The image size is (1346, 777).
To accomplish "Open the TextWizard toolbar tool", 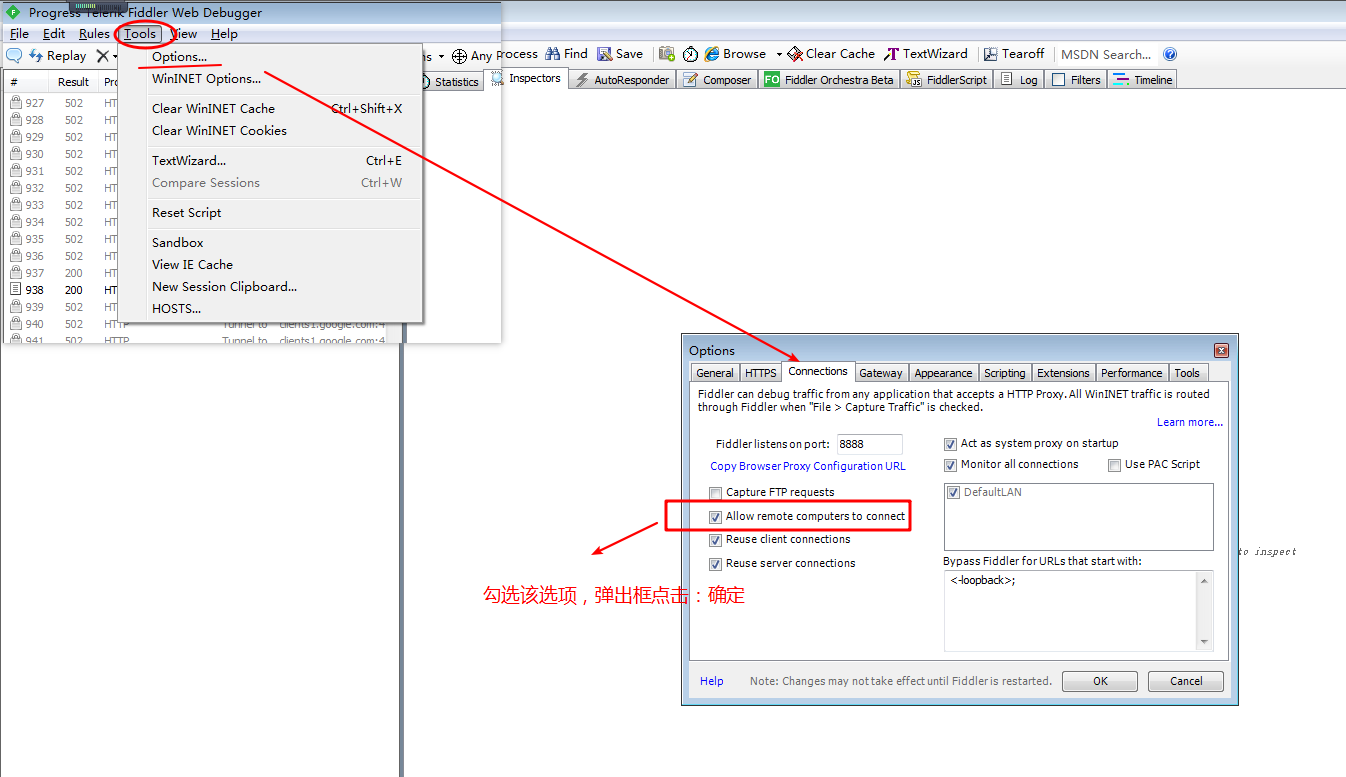I will [927, 54].
